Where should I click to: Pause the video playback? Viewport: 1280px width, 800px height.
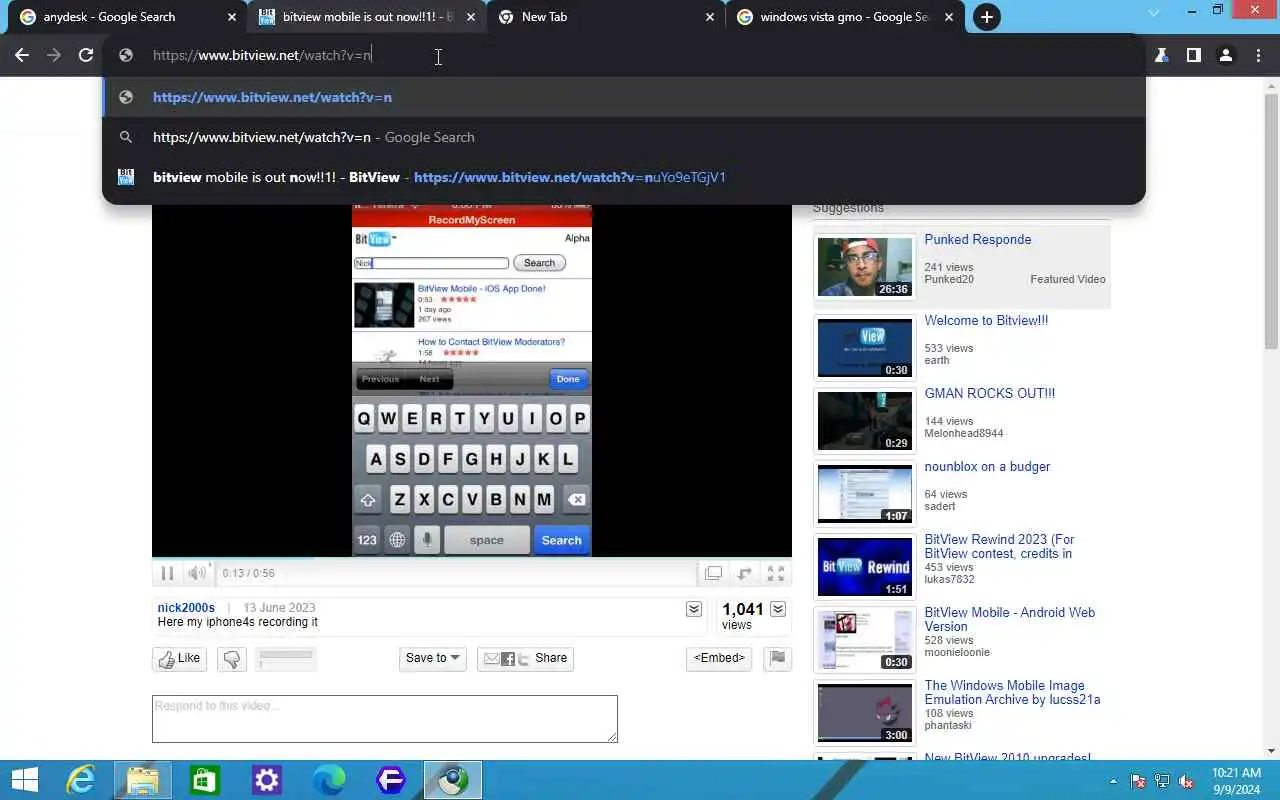(x=167, y=573)
